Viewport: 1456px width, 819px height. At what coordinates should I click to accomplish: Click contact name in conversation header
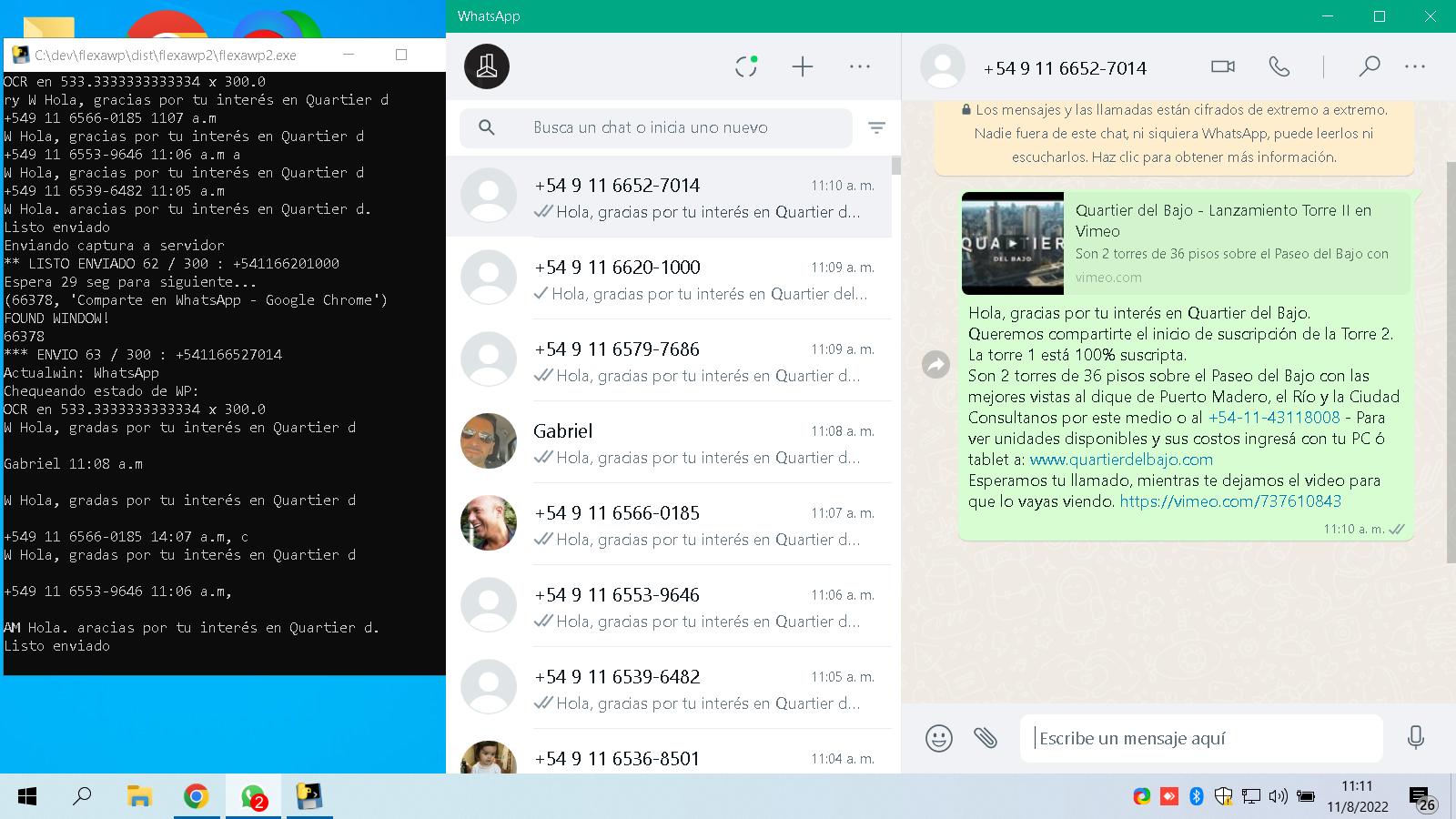click(1065, 68)
